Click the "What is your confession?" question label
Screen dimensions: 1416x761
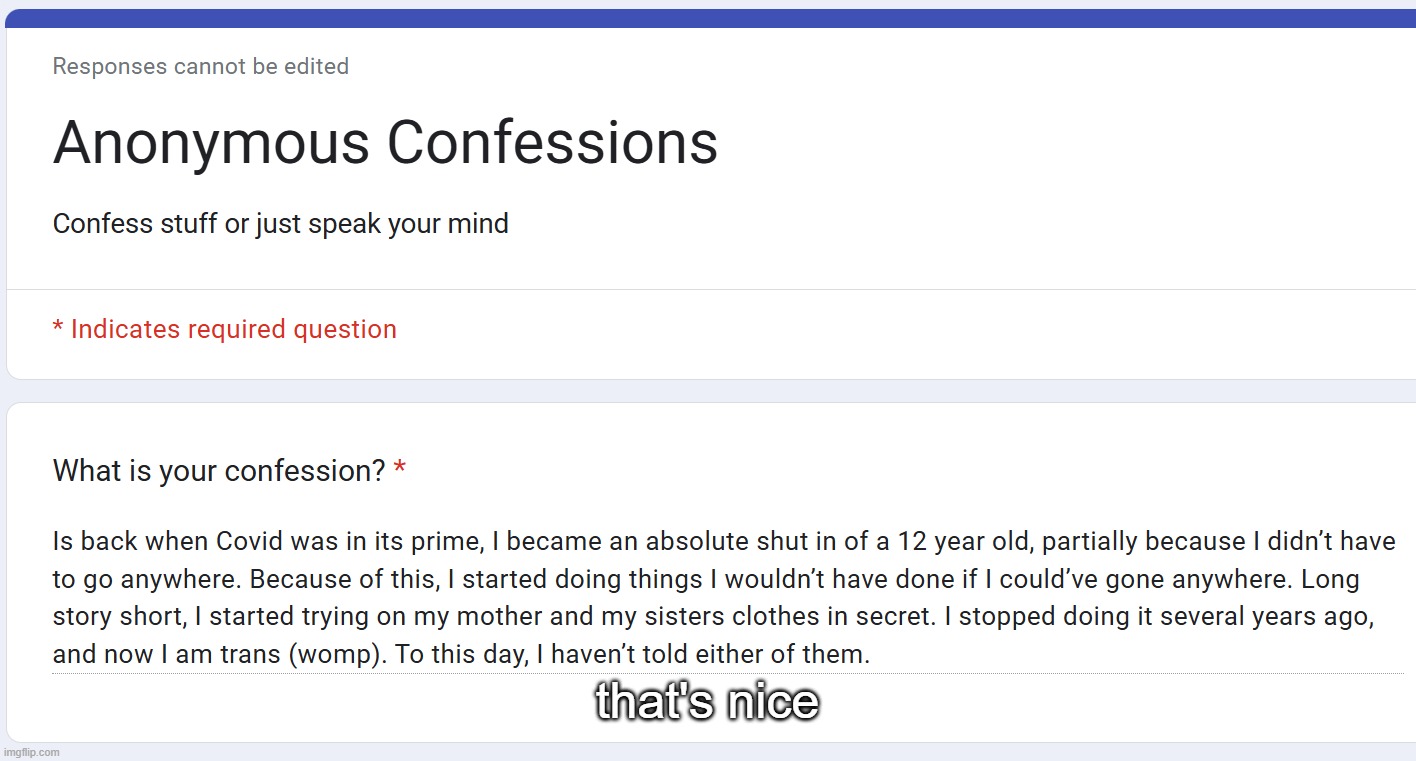[x=218, y=470]
